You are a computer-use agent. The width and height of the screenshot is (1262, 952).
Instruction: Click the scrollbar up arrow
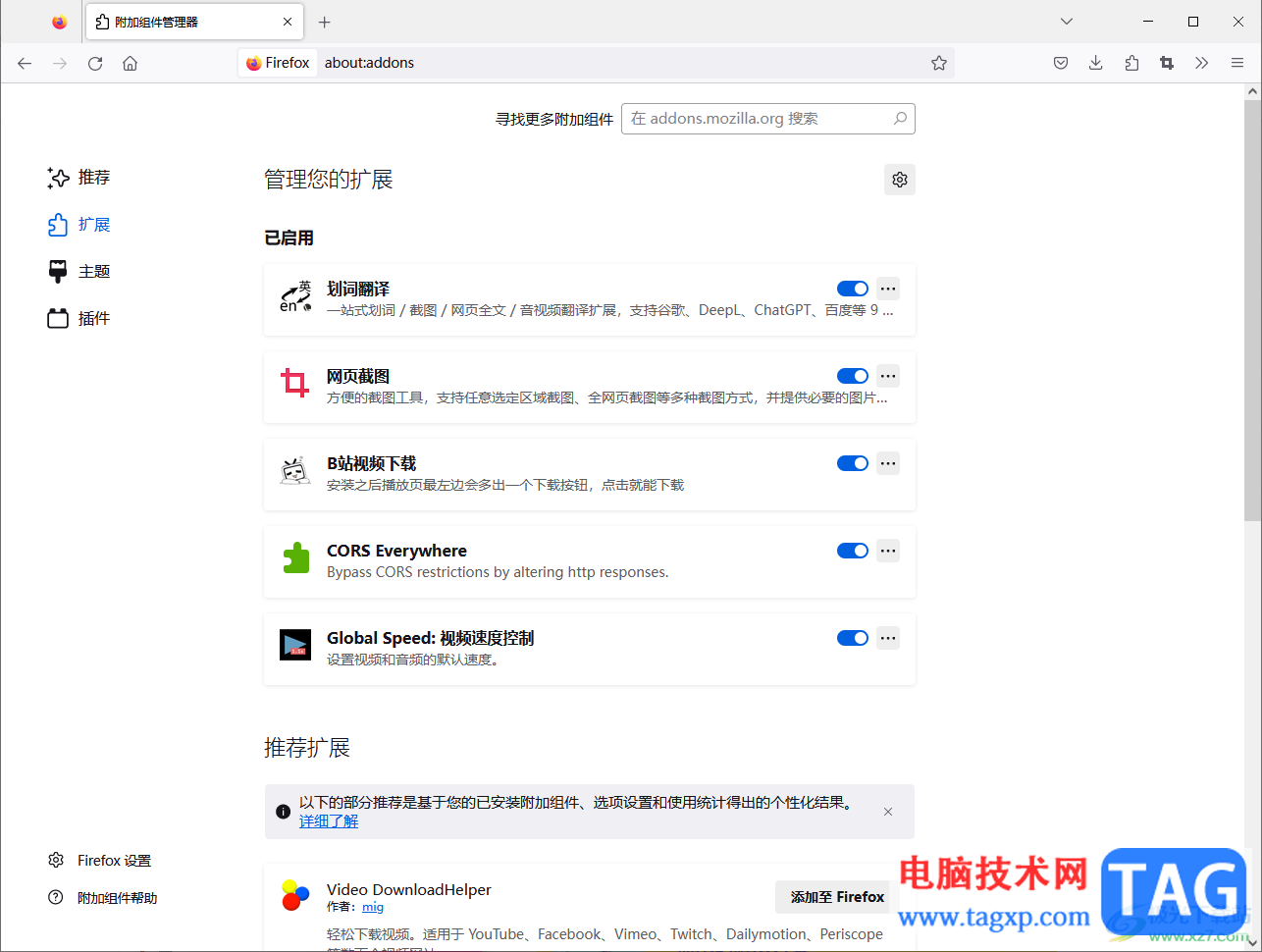[x=1252, y=92]
